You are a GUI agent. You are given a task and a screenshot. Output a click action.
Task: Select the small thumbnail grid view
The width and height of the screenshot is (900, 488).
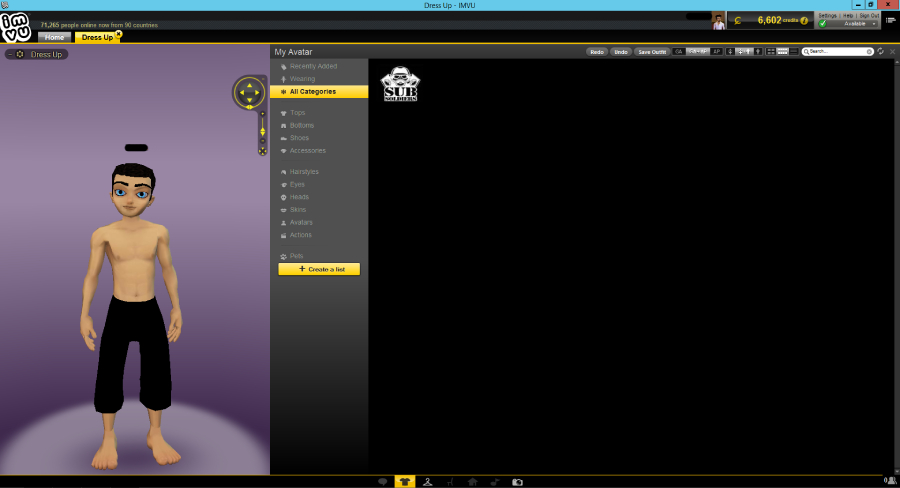771,52
